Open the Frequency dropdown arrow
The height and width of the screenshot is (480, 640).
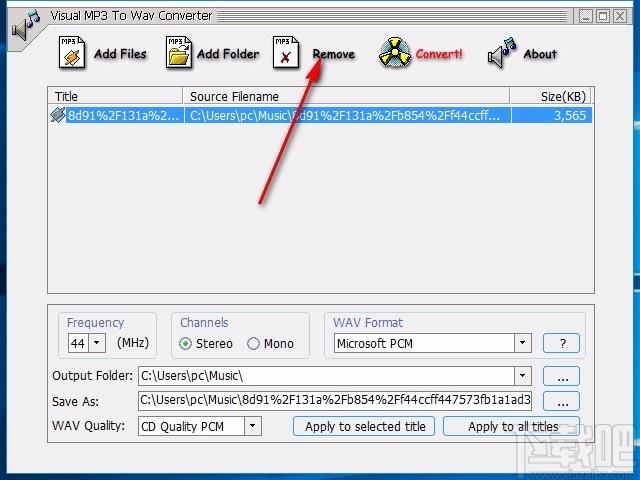point(97,343)
